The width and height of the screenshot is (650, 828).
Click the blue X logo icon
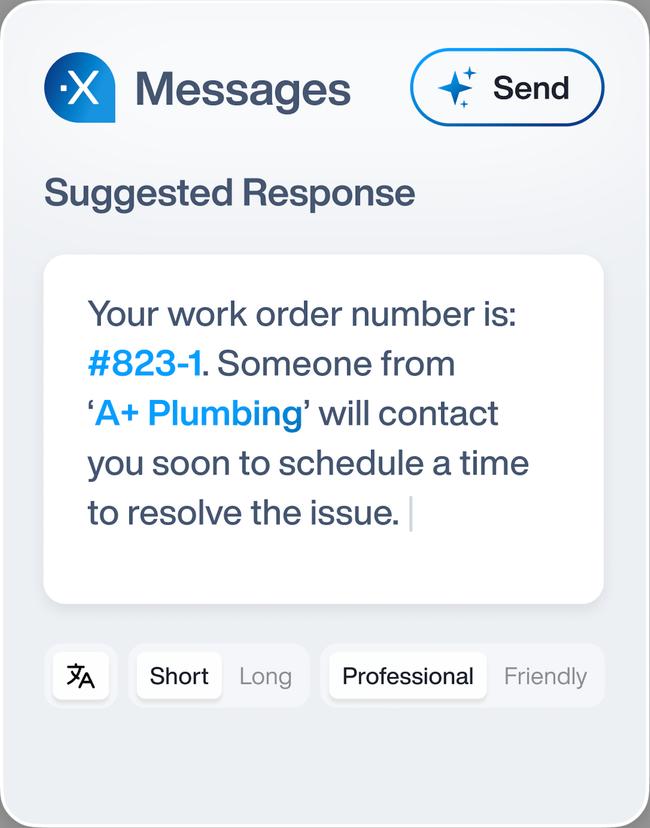[x=79, y=89]
